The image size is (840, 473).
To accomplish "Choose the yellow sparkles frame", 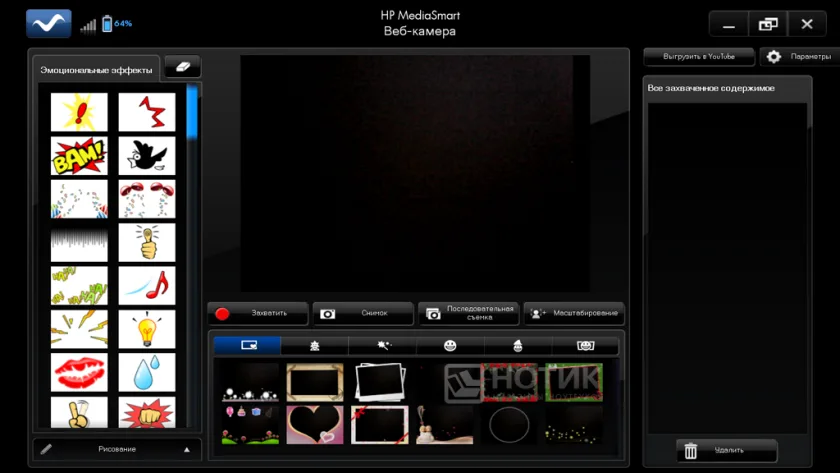I will coord(574,425).
